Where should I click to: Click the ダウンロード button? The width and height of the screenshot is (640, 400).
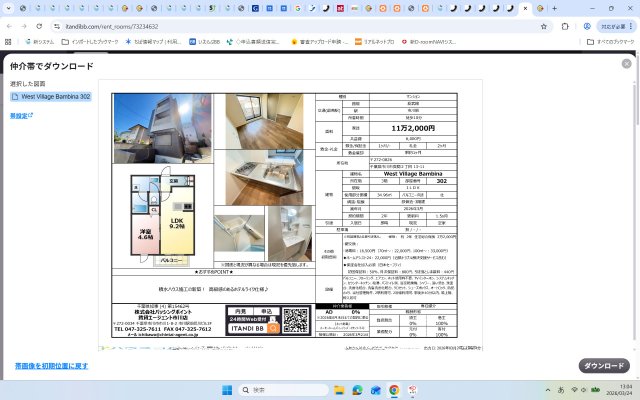pyautogui.click(x=603, y=366)
